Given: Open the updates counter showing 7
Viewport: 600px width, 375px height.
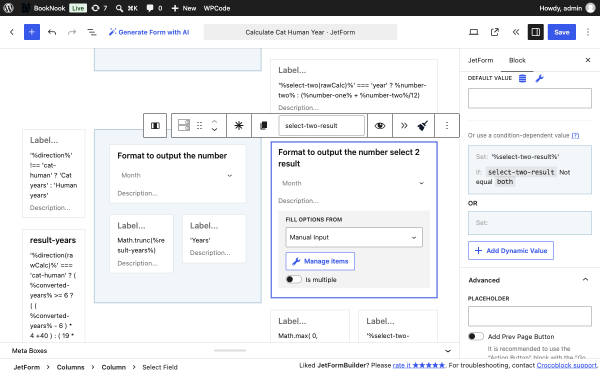Looking at the screenshot, I should pos(99,8).
